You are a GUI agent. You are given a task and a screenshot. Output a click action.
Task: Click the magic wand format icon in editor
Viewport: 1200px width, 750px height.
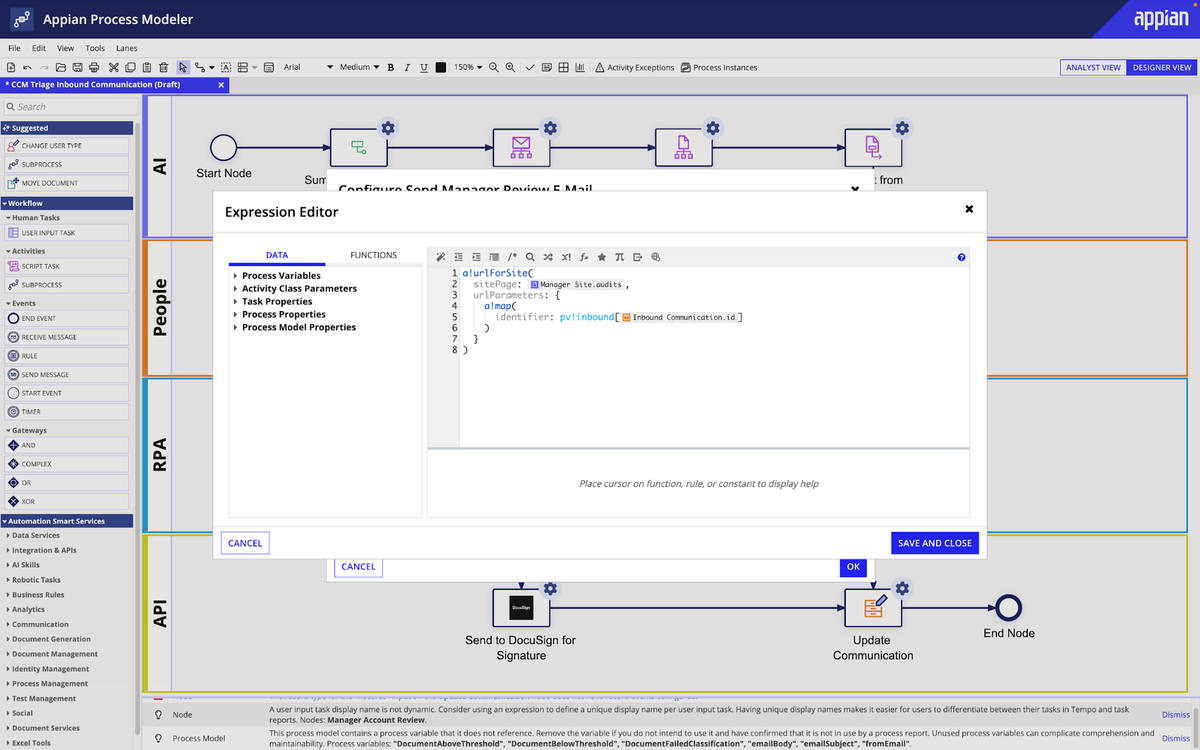click(x=441, y=257)
